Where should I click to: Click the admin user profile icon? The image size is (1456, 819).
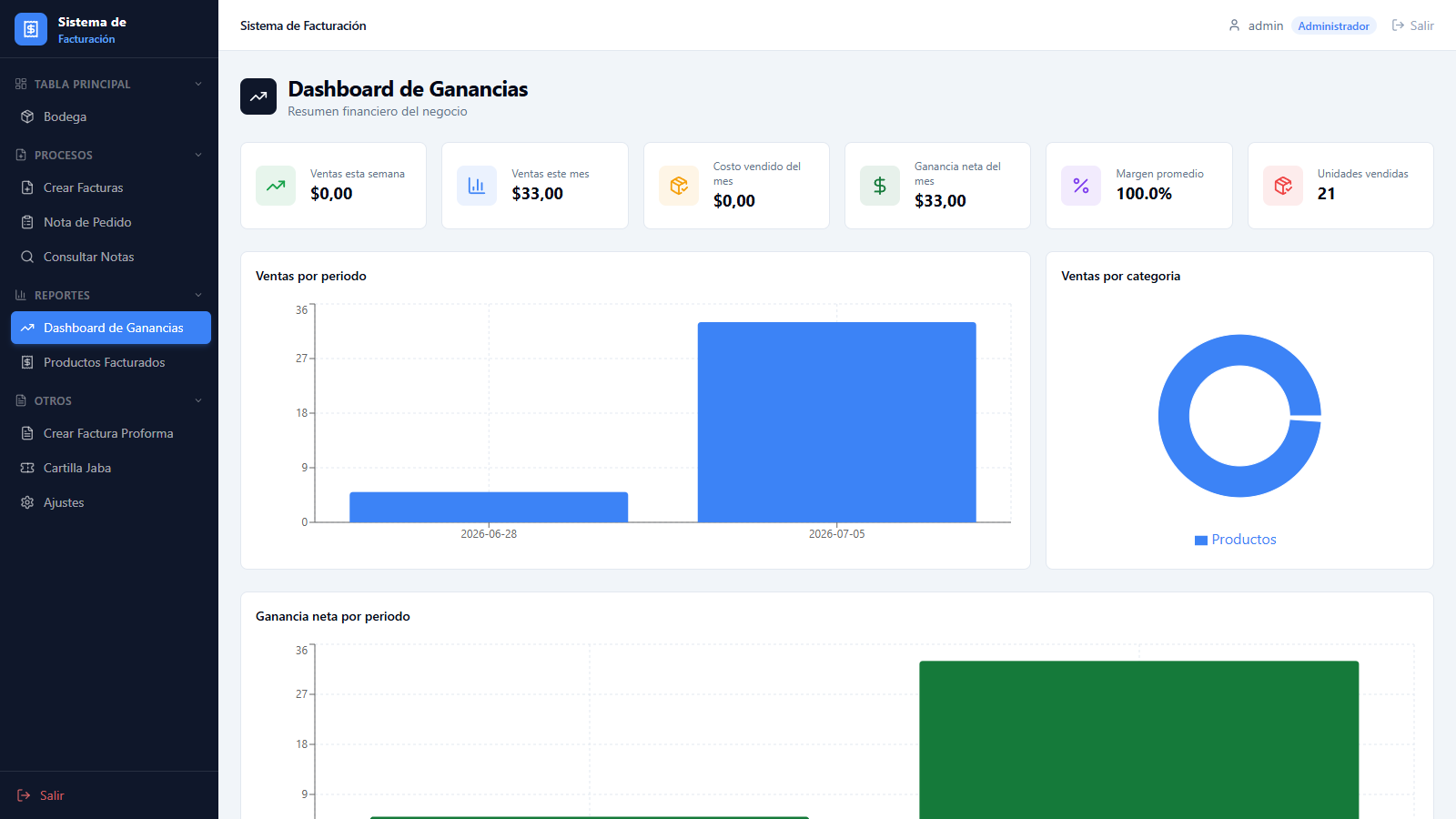click(x=1235, y=25)
